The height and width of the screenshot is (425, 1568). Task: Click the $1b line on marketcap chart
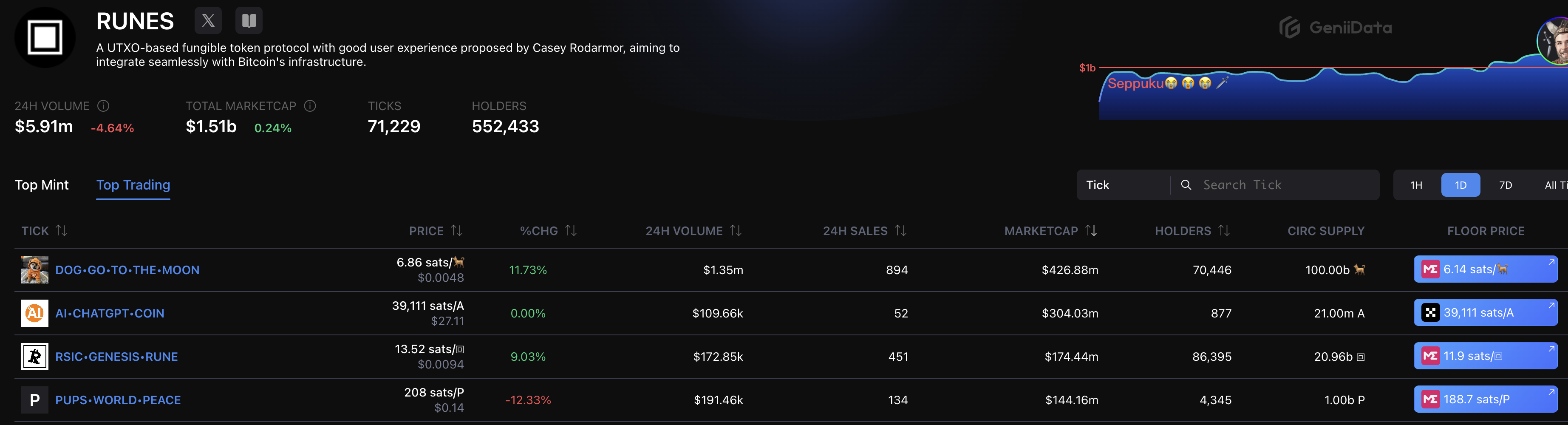point(1278,68)
